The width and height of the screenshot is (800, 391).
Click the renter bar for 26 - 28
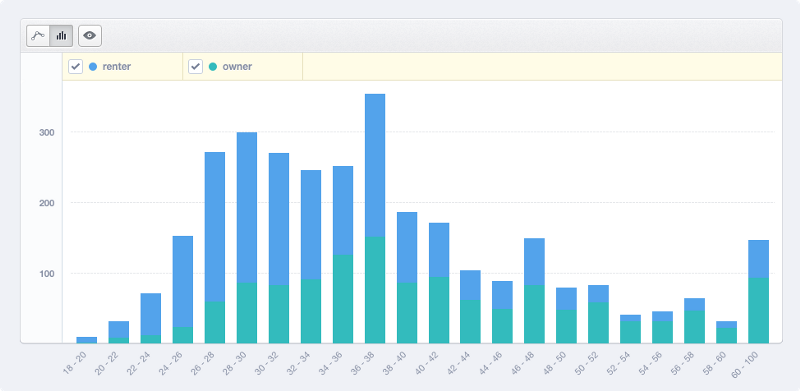(215, 227)
